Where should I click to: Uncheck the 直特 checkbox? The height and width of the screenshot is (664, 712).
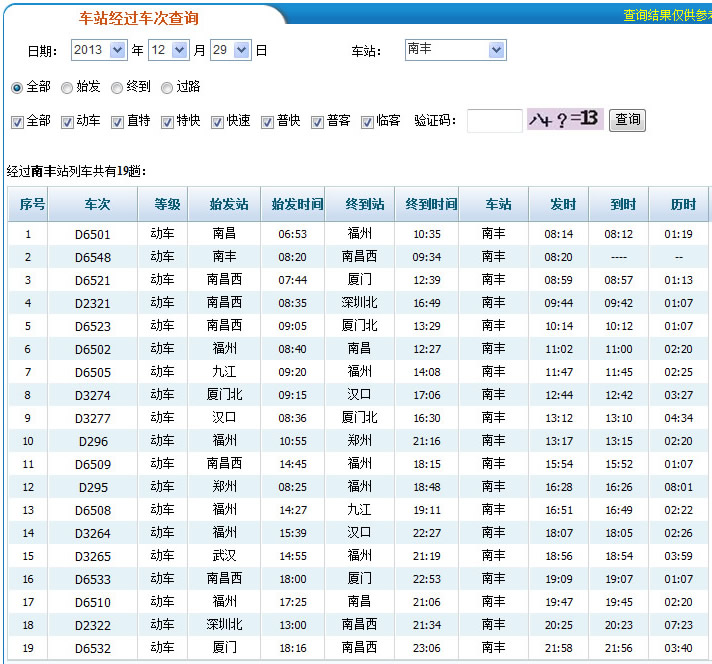[117, 122]
